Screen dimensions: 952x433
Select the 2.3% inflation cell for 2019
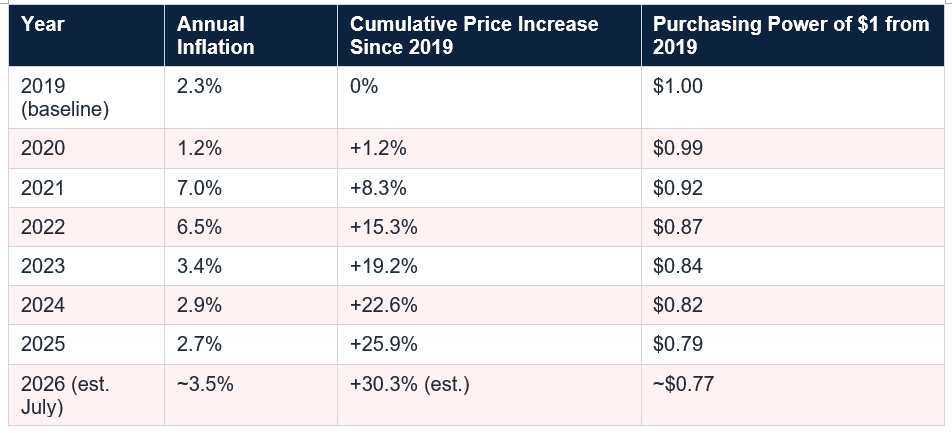tap(251, 97)
